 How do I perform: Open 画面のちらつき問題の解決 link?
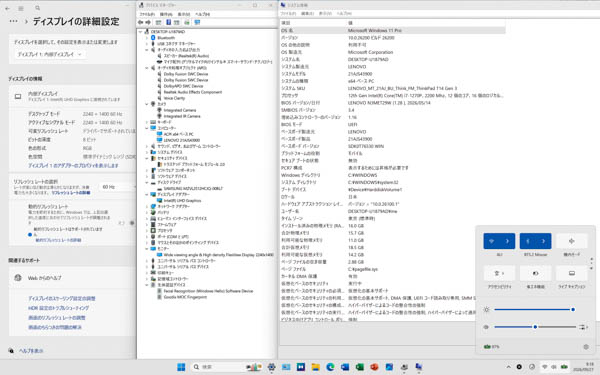click(55, 328)
